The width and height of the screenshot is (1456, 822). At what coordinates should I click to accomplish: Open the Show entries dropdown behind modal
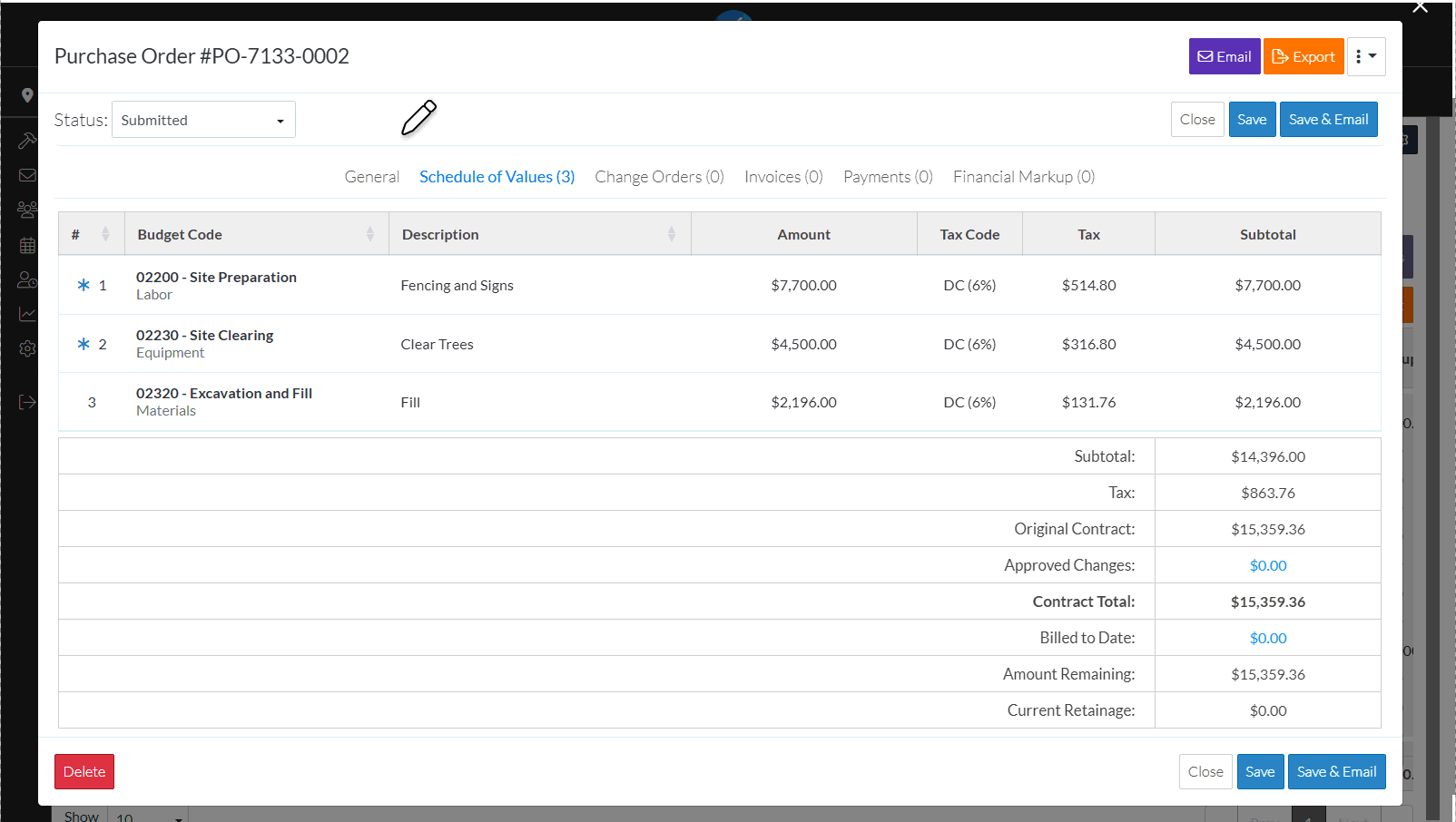click(148, 816)
